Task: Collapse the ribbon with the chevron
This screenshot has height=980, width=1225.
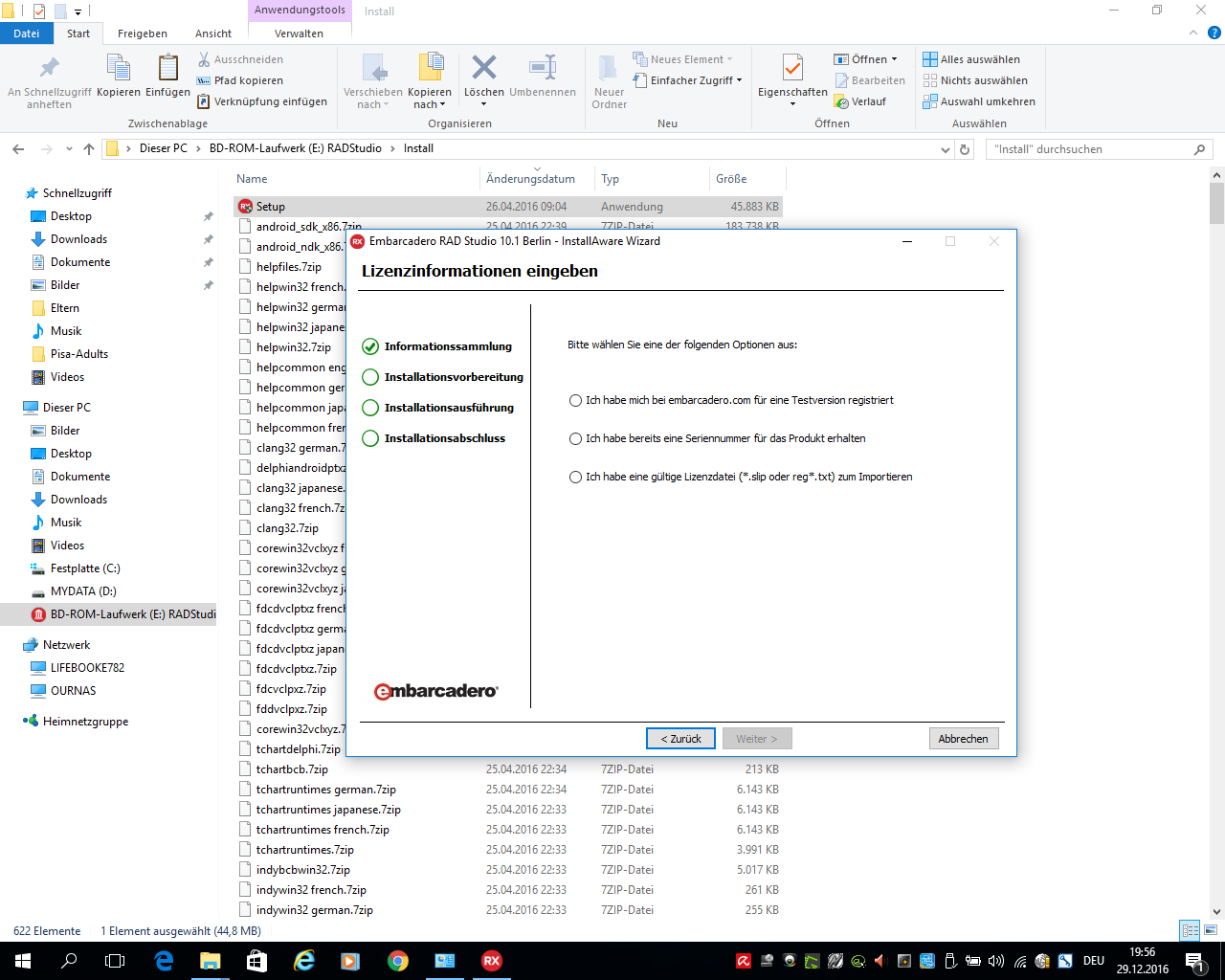Action: (1192, 33)
